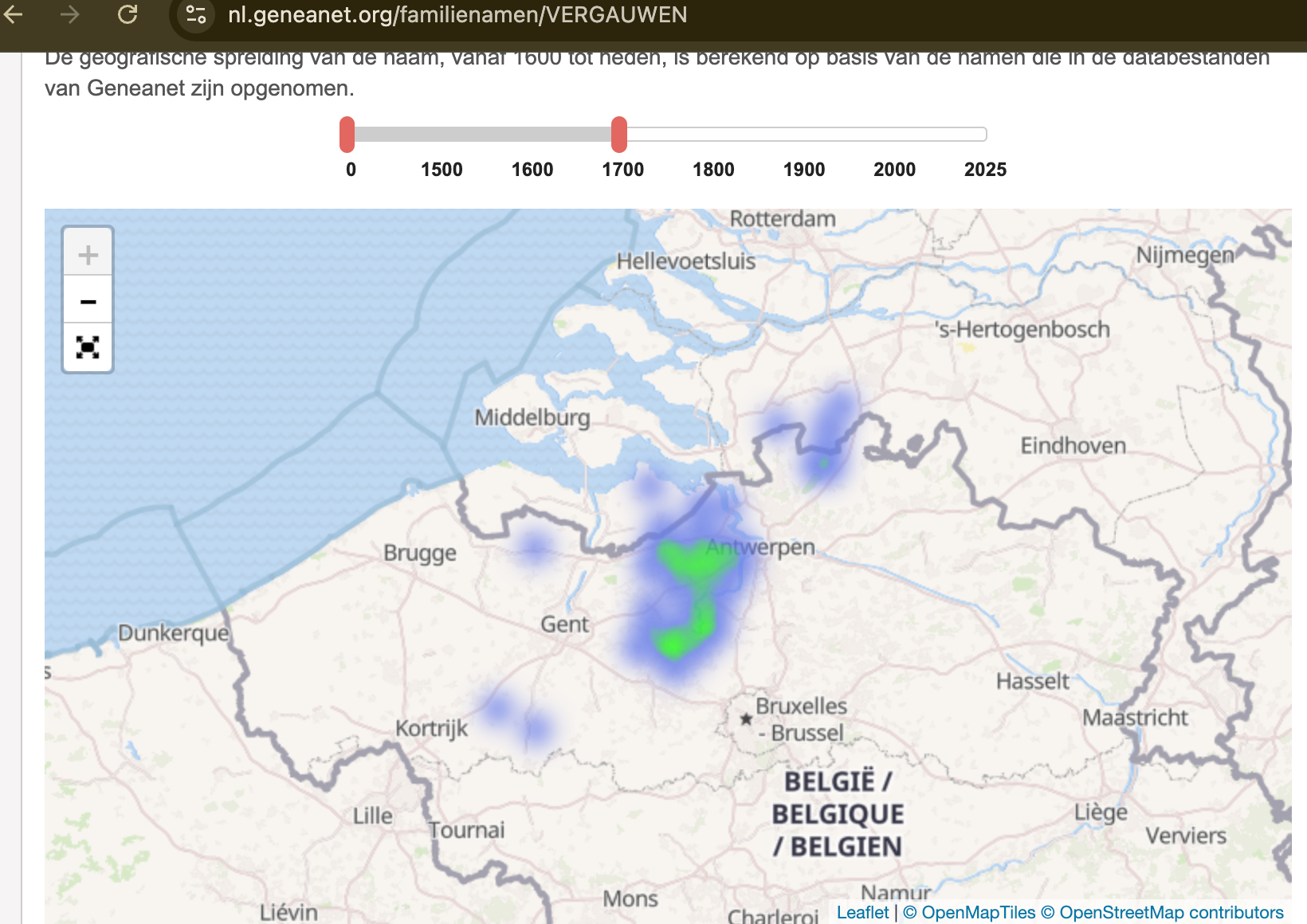Screen dimensions: 1307x924
Task: Click the right red slider handle near 1700
Action: click(619, 134)
